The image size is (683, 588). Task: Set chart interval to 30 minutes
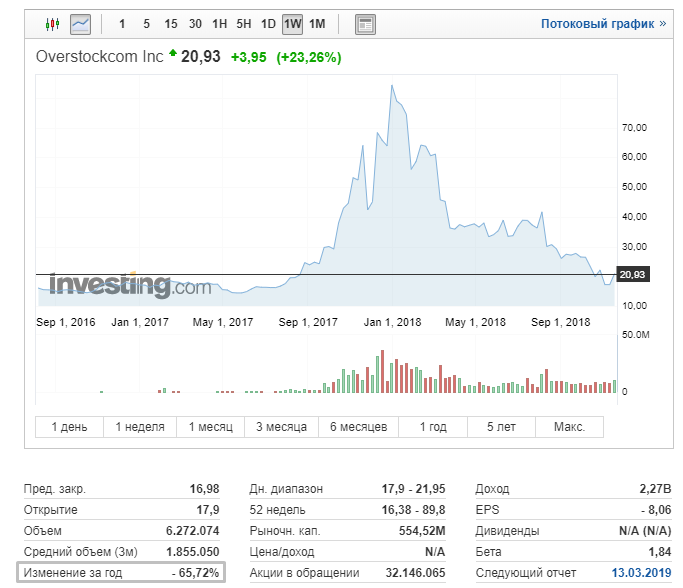click(x=195, y=24)
